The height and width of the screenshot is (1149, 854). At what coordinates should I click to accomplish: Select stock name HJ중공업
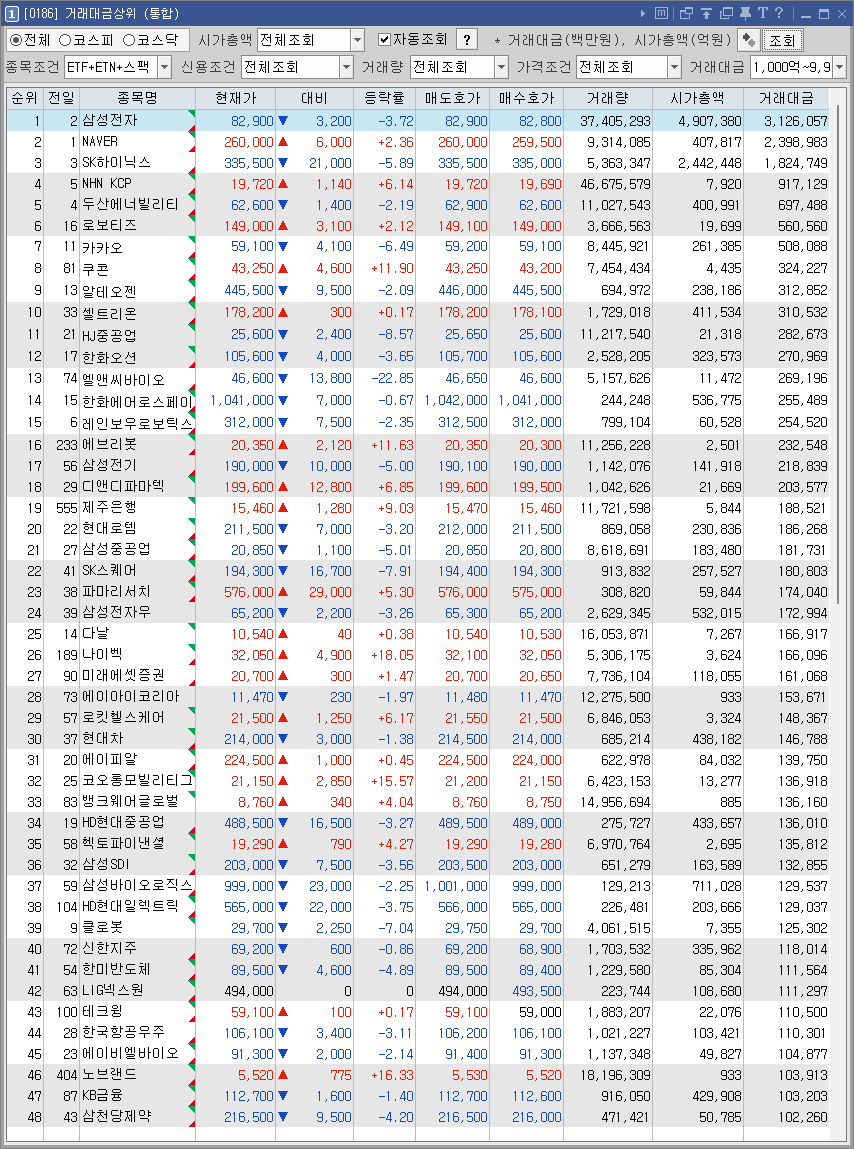109,335
